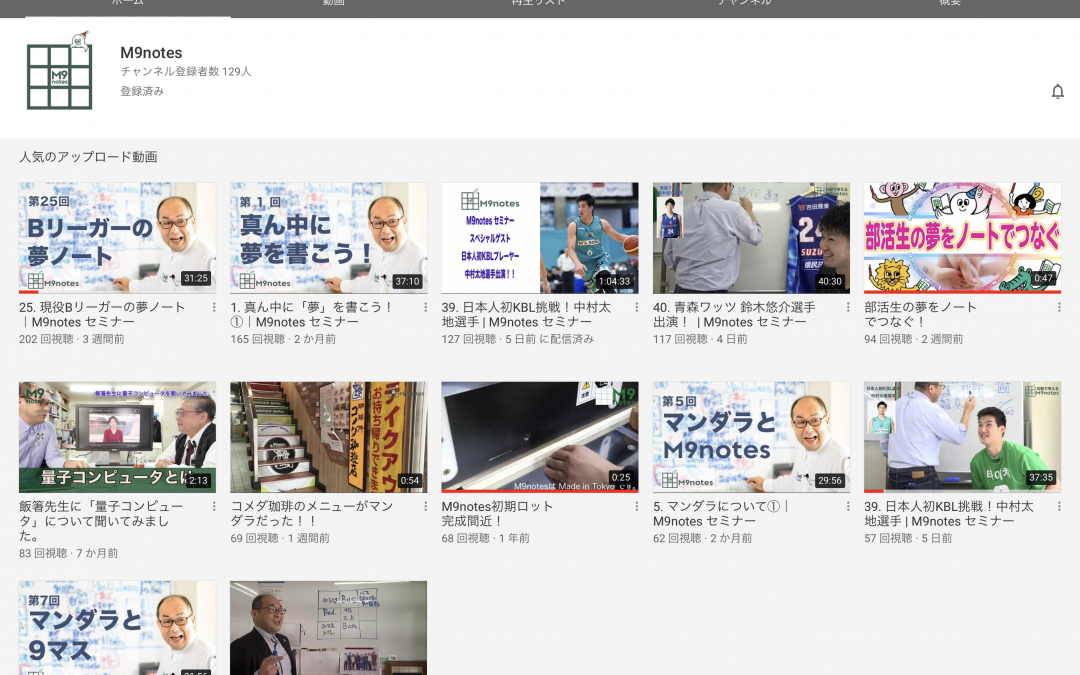Viewport: 1080px width, 675px height.
Task: Open the 第25回 Bリーガーの夢ノート thumbnail
Action: [117, 238]
